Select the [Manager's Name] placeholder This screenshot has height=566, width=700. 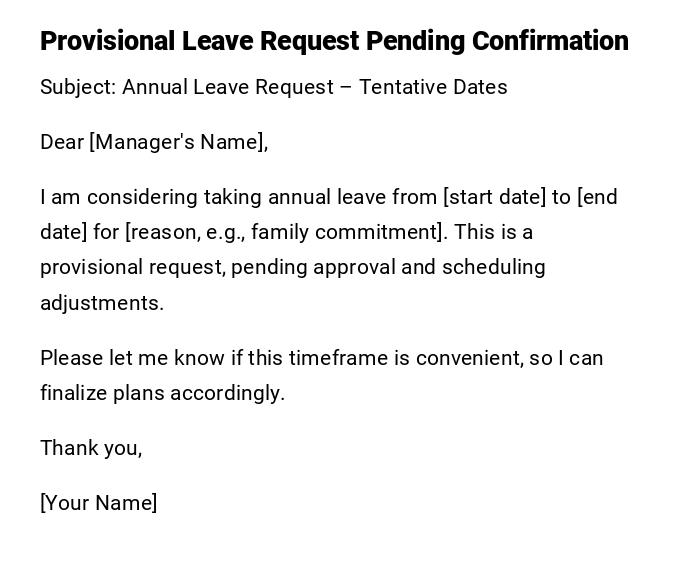pos(179,142)
